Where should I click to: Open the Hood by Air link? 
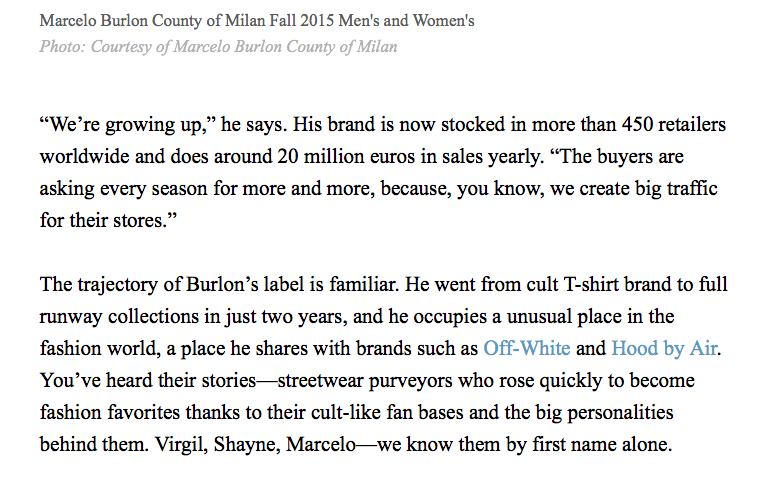pos(664,348)
